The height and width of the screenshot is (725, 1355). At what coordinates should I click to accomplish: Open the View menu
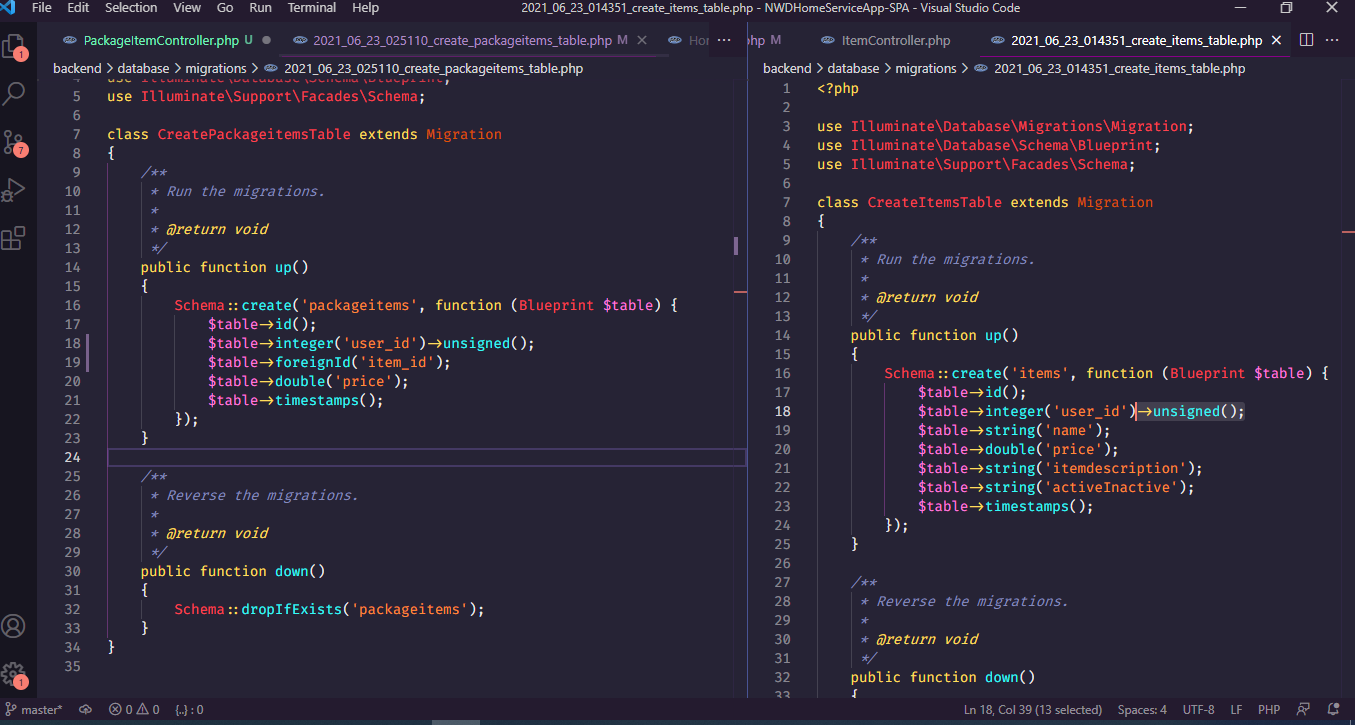point(187,8)
